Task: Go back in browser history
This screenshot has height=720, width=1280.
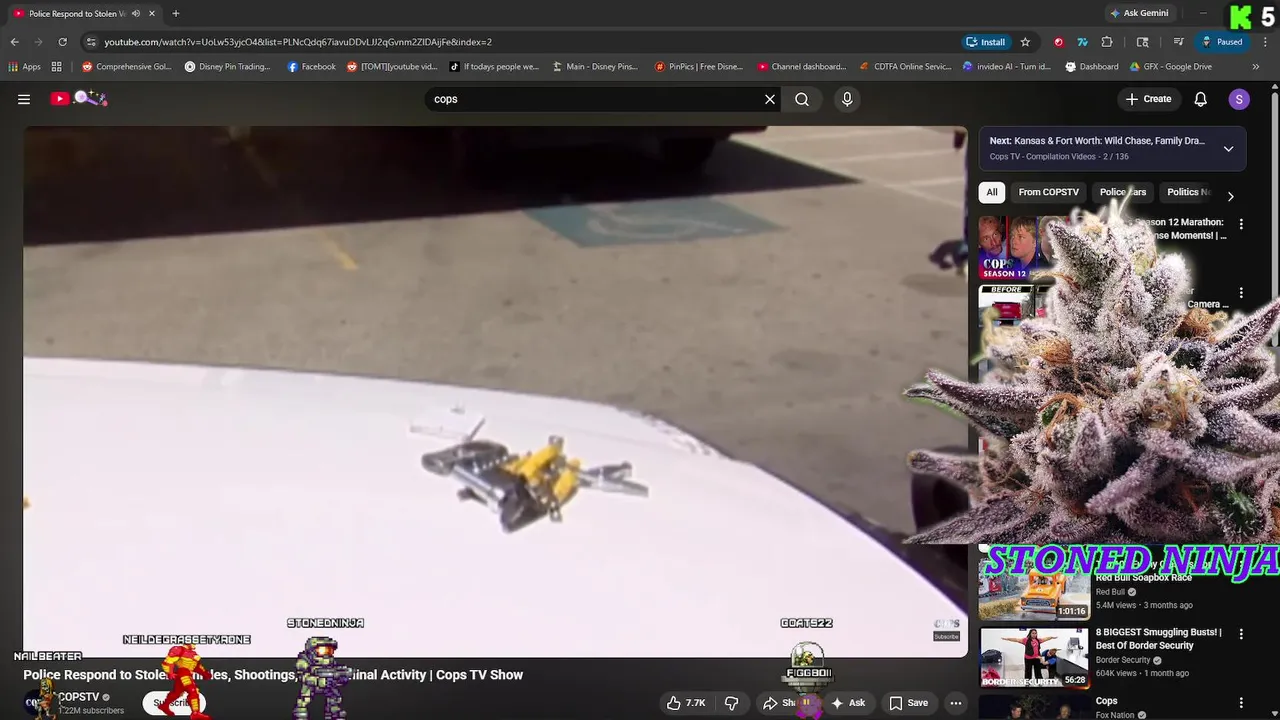Action: [x=14, y=42]
